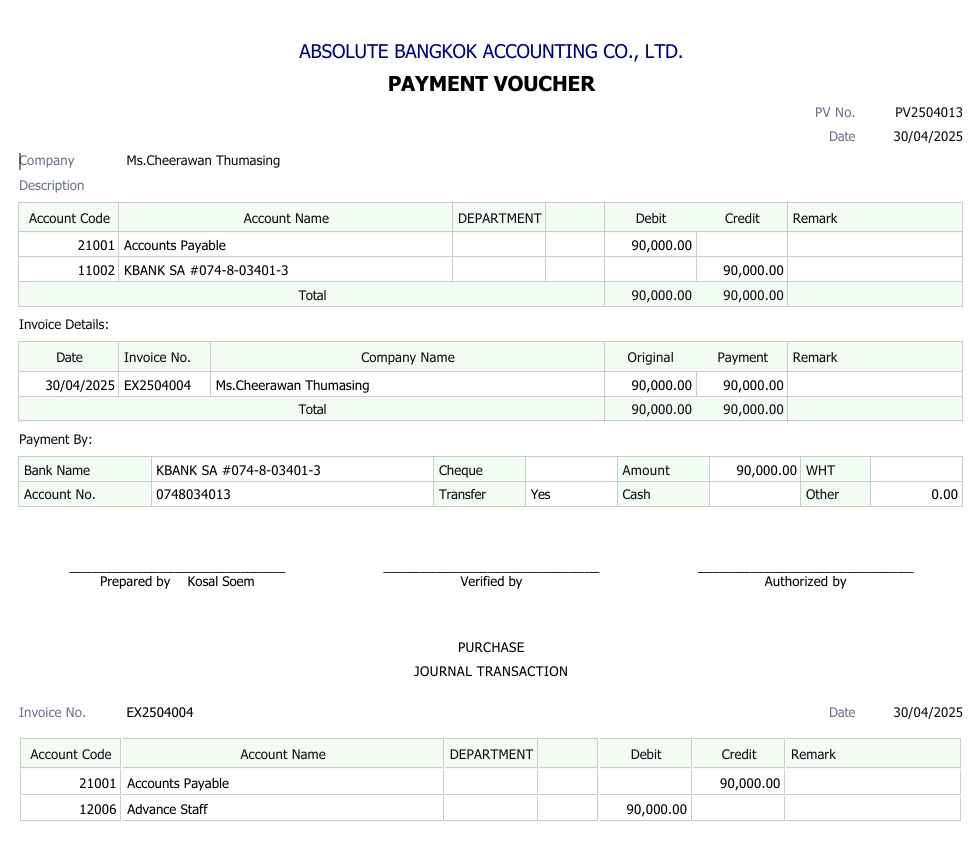
Task: Click the empty Cheque value field
Action: [571, 470]
